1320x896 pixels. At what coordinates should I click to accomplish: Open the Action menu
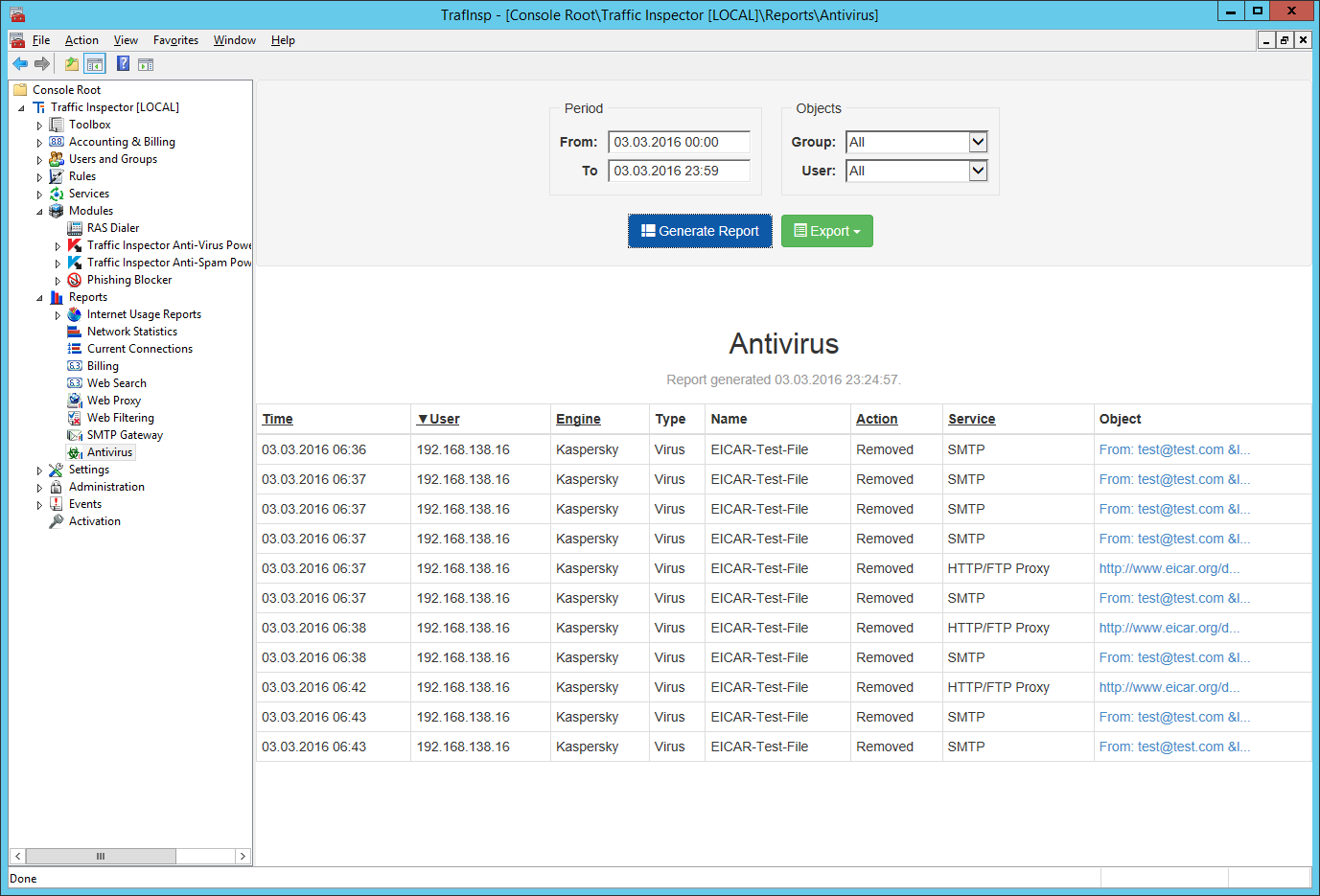81,40
